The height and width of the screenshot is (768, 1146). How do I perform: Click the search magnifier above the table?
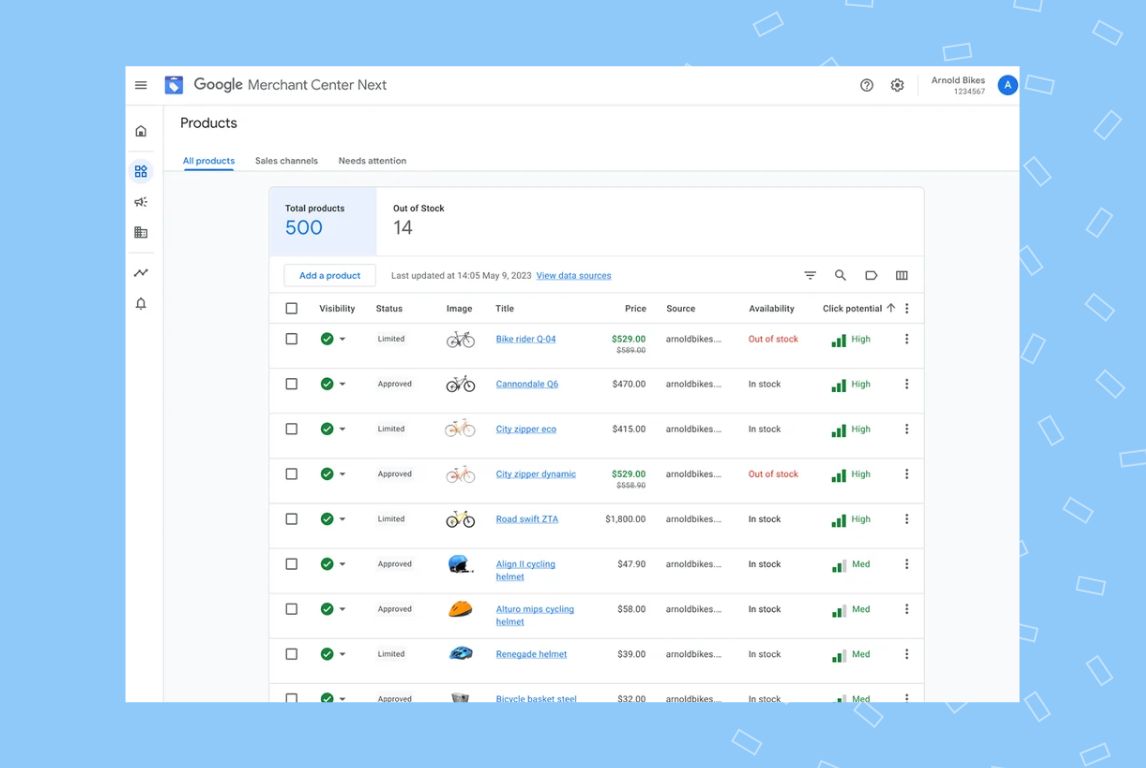pyautogui.click(x=840, y=275)
